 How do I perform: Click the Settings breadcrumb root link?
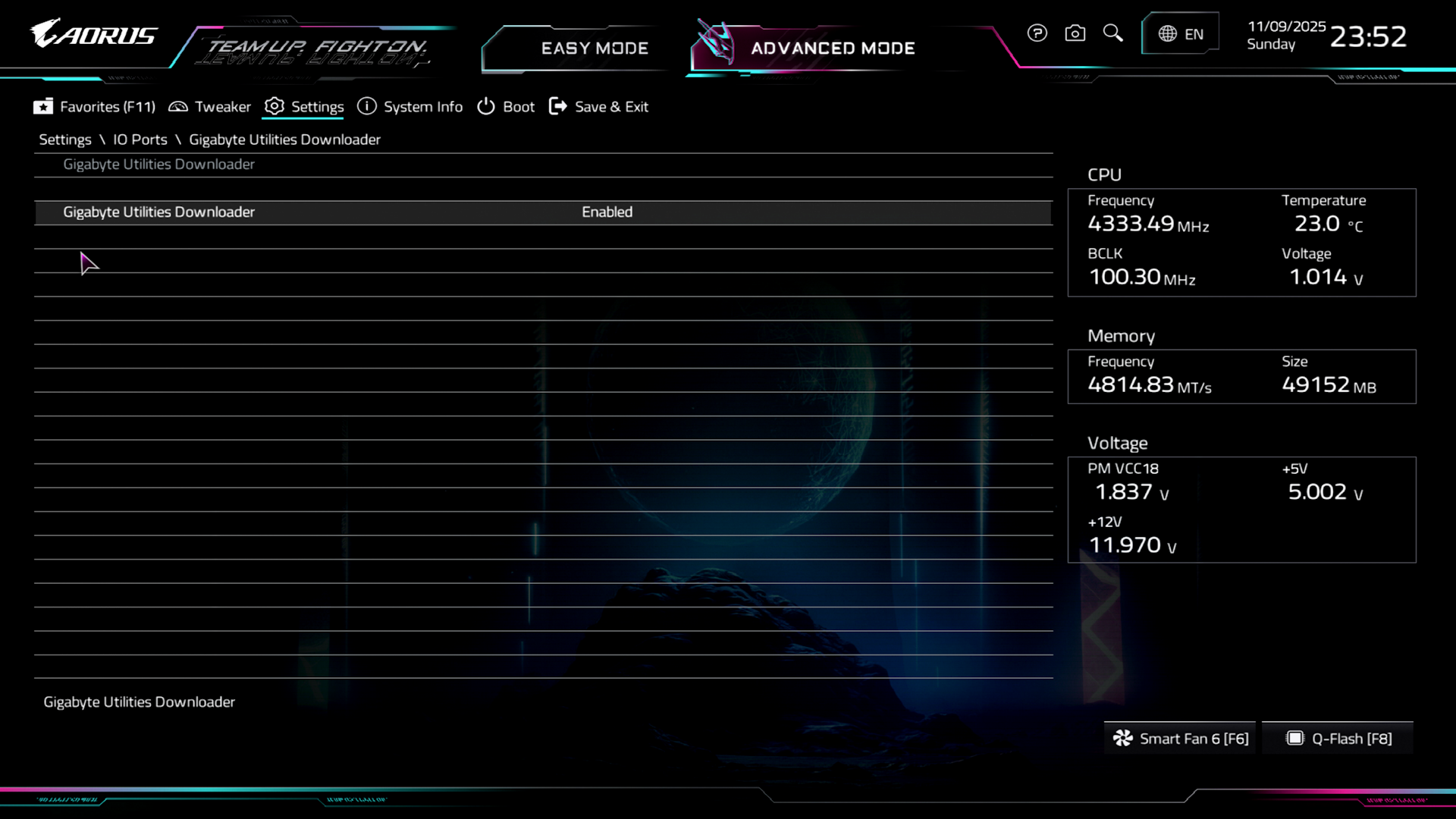pyautogui.click(x=65, y=140)
